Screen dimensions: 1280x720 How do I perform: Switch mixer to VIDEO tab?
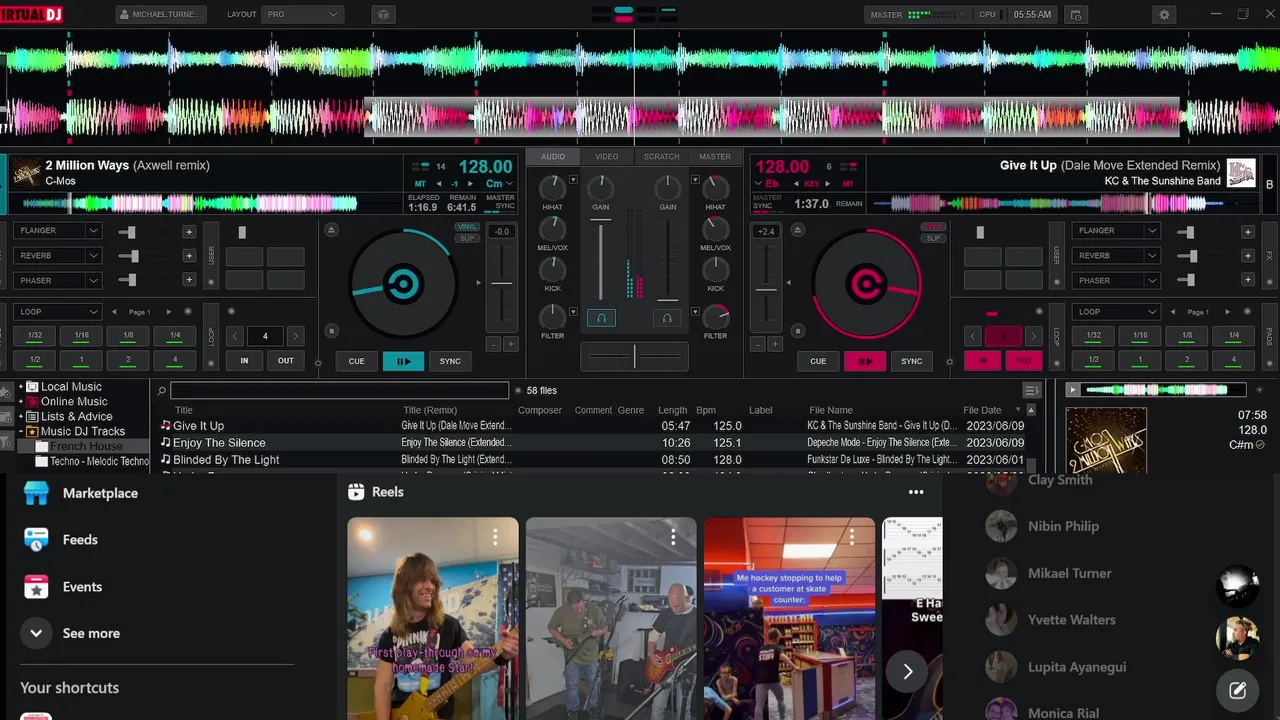point(607,157)
